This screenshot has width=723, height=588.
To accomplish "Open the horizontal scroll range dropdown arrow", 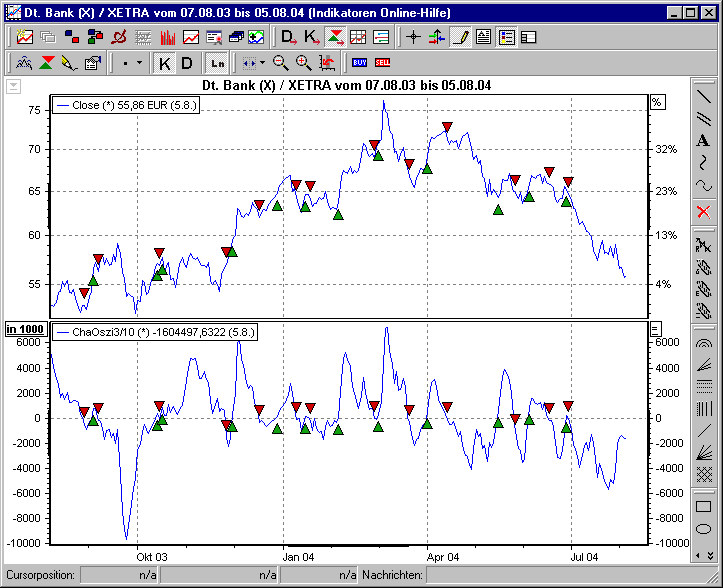I will pos(262,63).
